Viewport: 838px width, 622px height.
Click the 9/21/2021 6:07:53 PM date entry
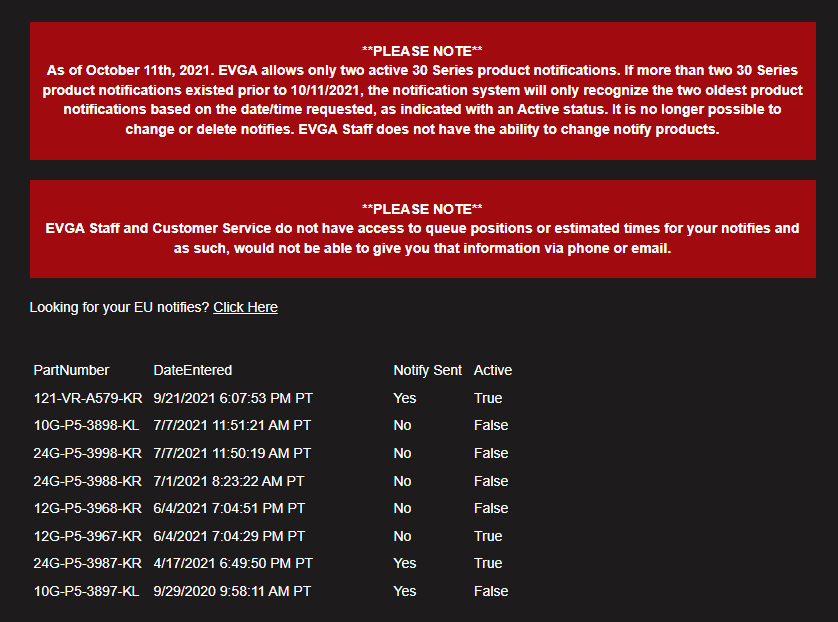coord(233,398)
